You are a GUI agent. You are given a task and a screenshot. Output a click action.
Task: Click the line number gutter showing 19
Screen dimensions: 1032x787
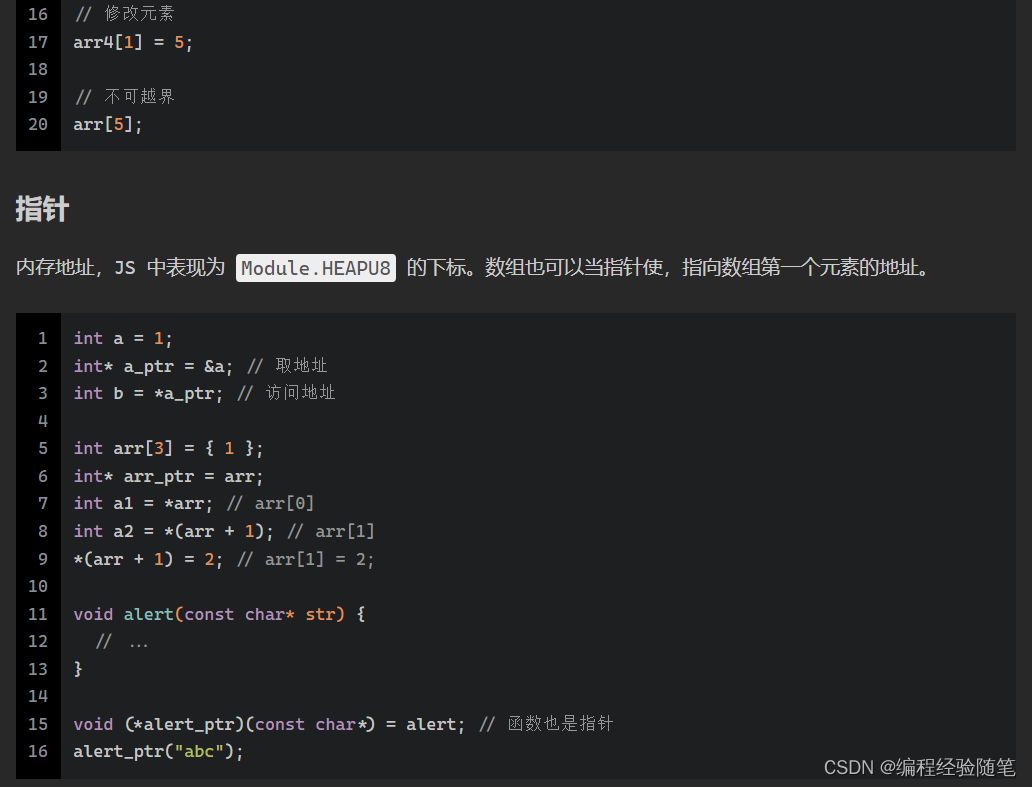tap(37, 96)
